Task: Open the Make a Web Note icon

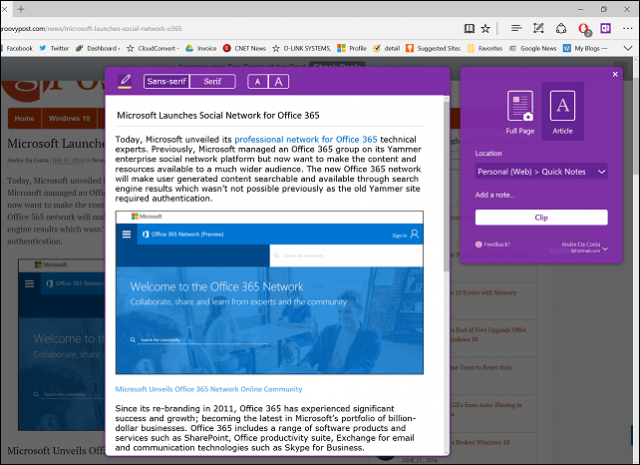Action: (x=538, y=28)
